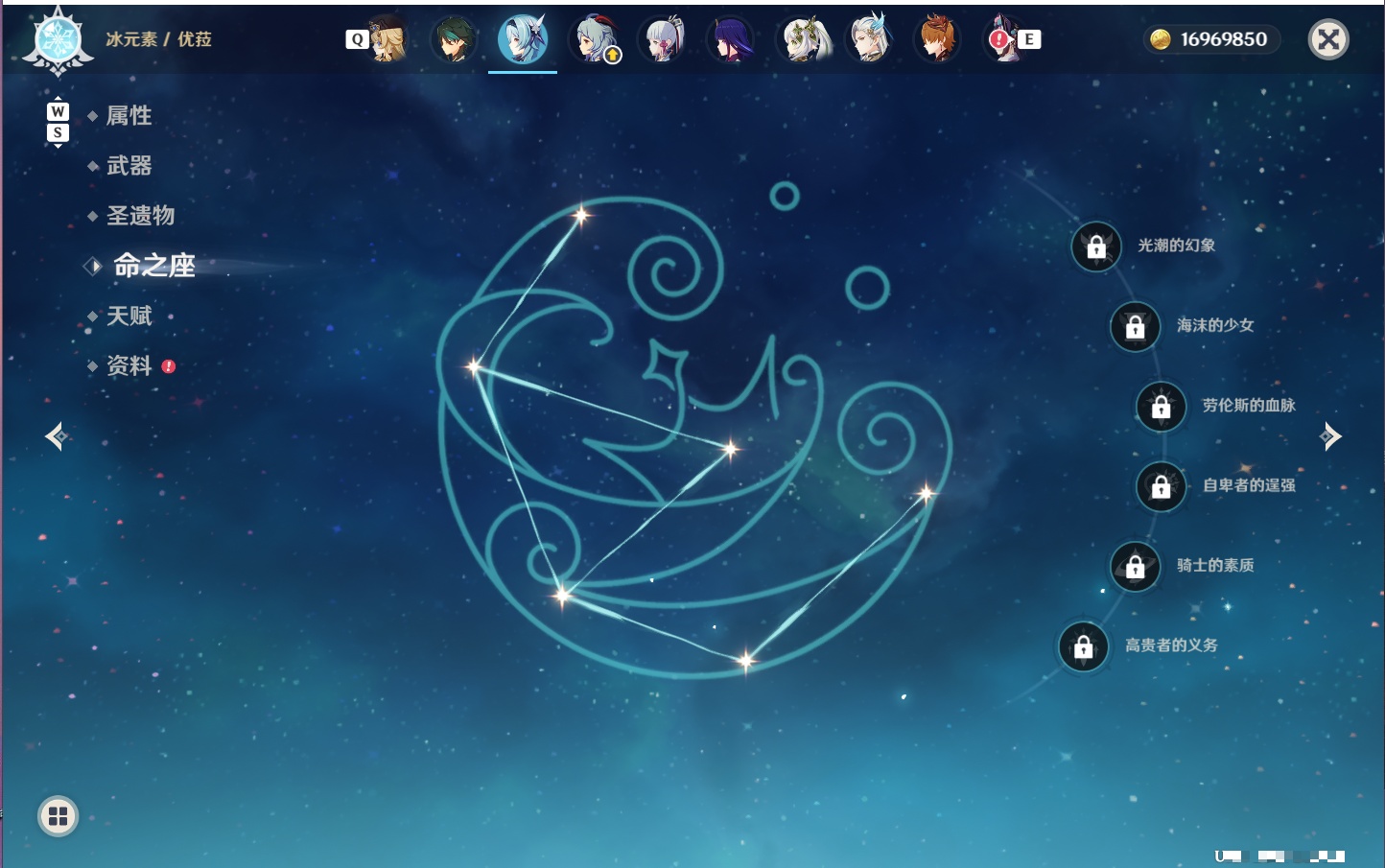1385x868 pixels.
Task: Click the yellow upgrade arrow badge
Action: [x=613, y=55]
